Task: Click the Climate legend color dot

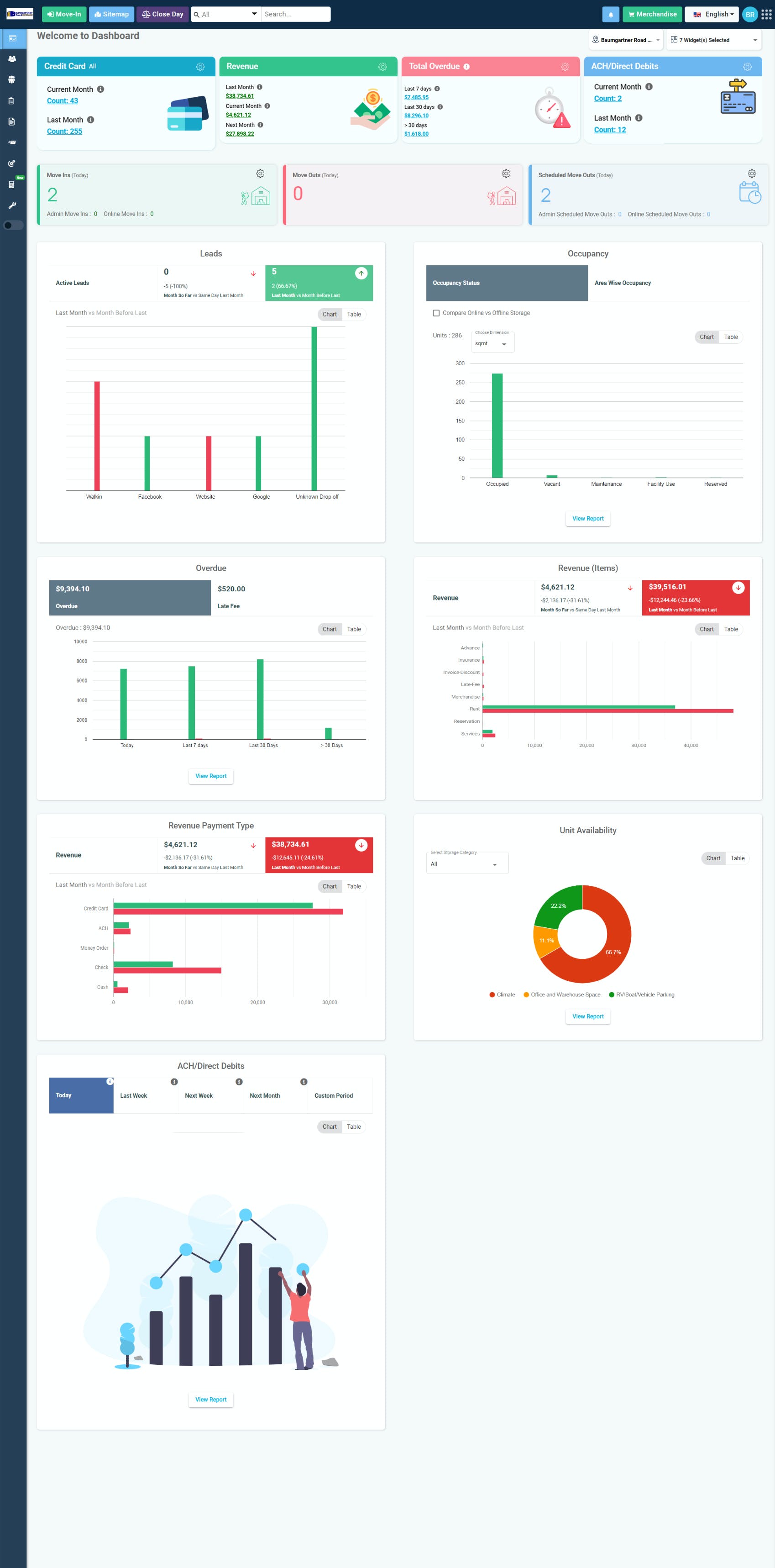Action: pos(492,994)
